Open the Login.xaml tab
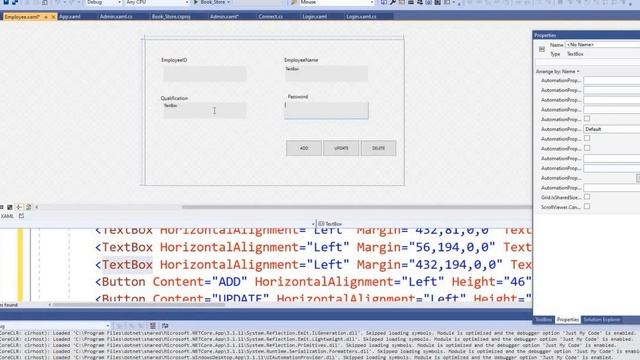This screenshot has height=360, width=640. (315, 17)
